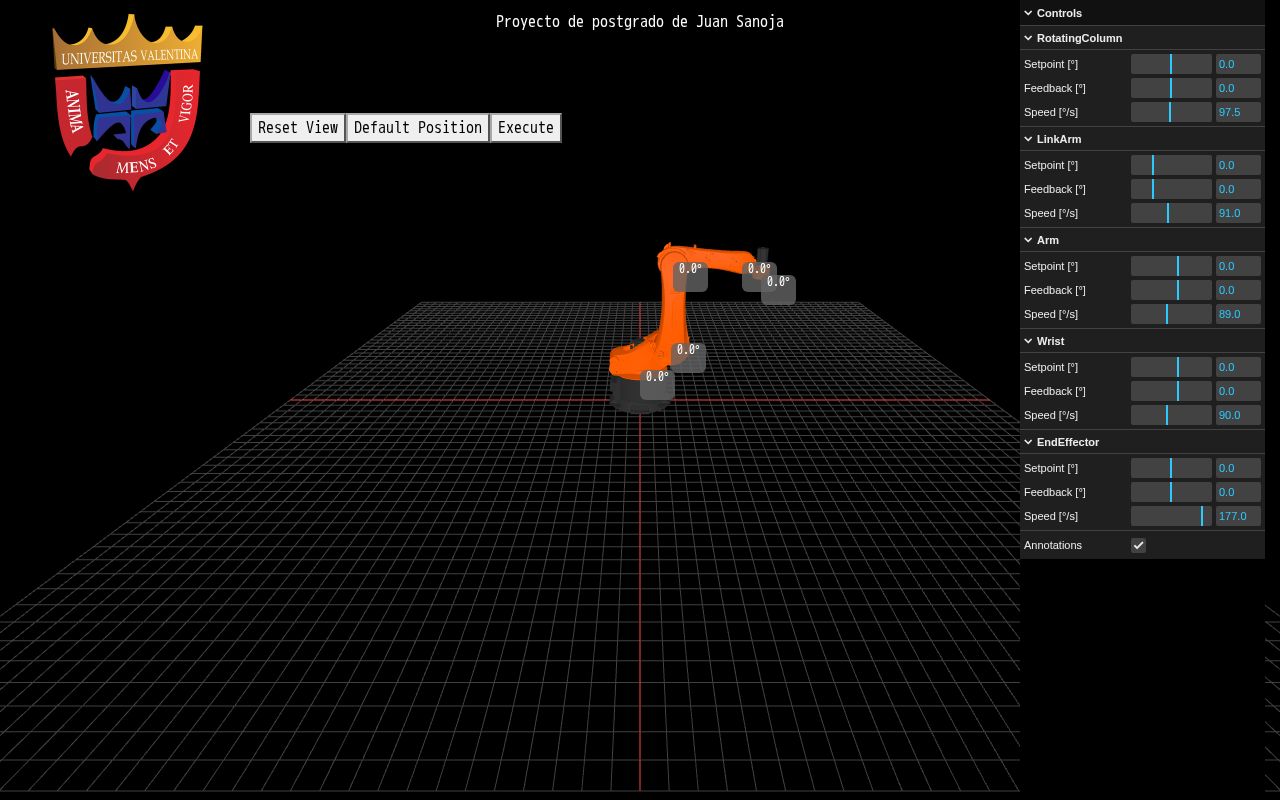
Task: Click the EndEffector Speed value 177.0
Action: (1238, 516)
